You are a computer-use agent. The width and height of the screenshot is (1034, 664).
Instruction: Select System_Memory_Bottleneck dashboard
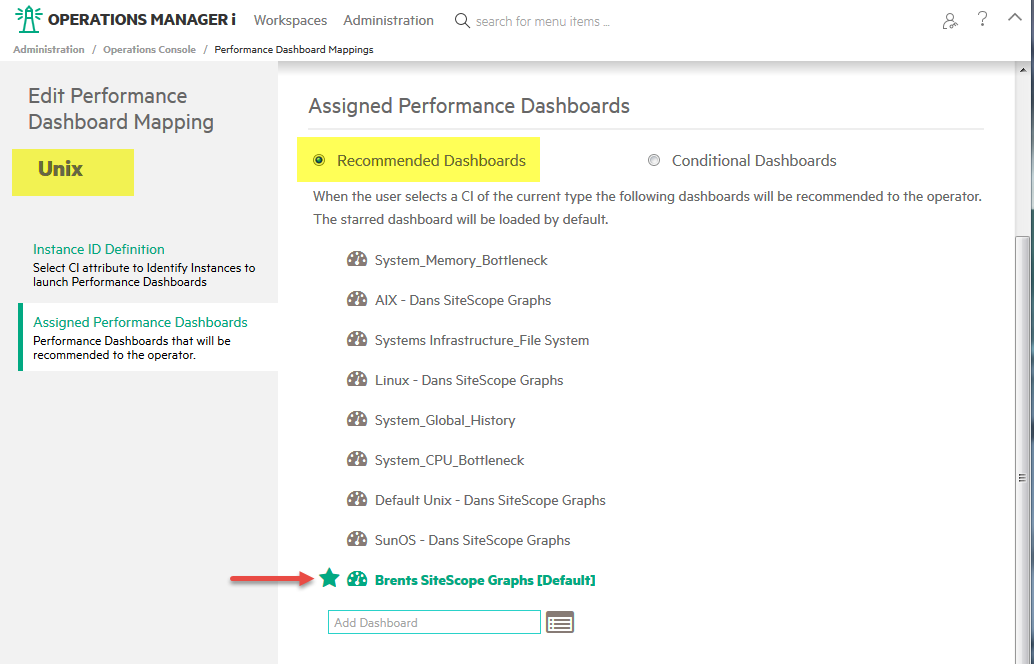pyautogui.click(x=461, y=260)
